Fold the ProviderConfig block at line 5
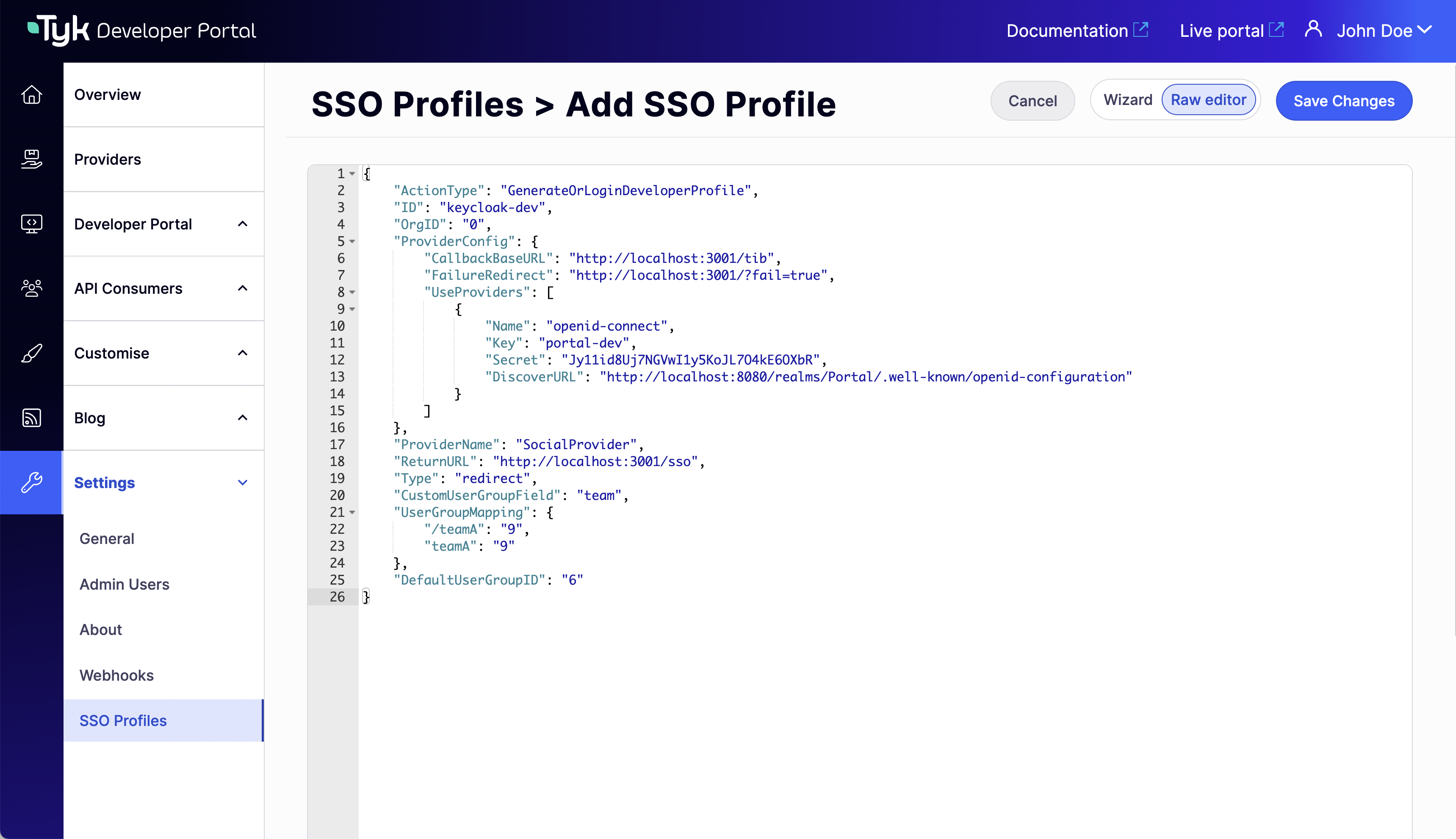The height and width of the screenshot is (839, 1456). pos(353,241)
